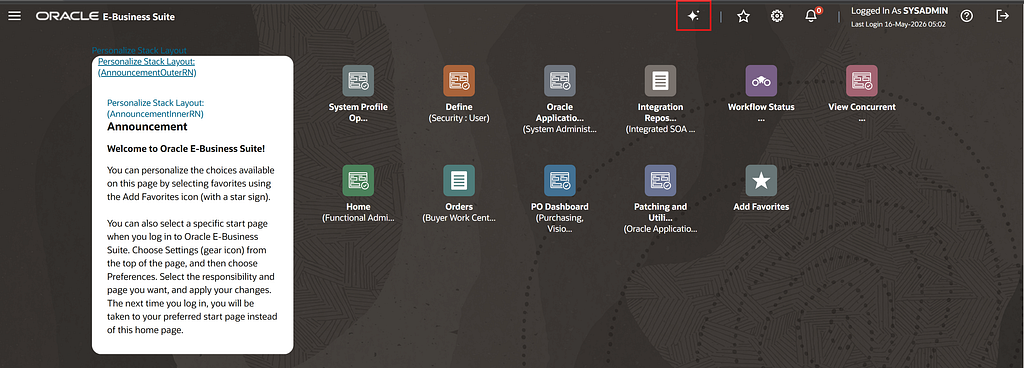Click the Last Login 16-May-2026 text
Screen dimensions: 1024x368
point(899,25)
